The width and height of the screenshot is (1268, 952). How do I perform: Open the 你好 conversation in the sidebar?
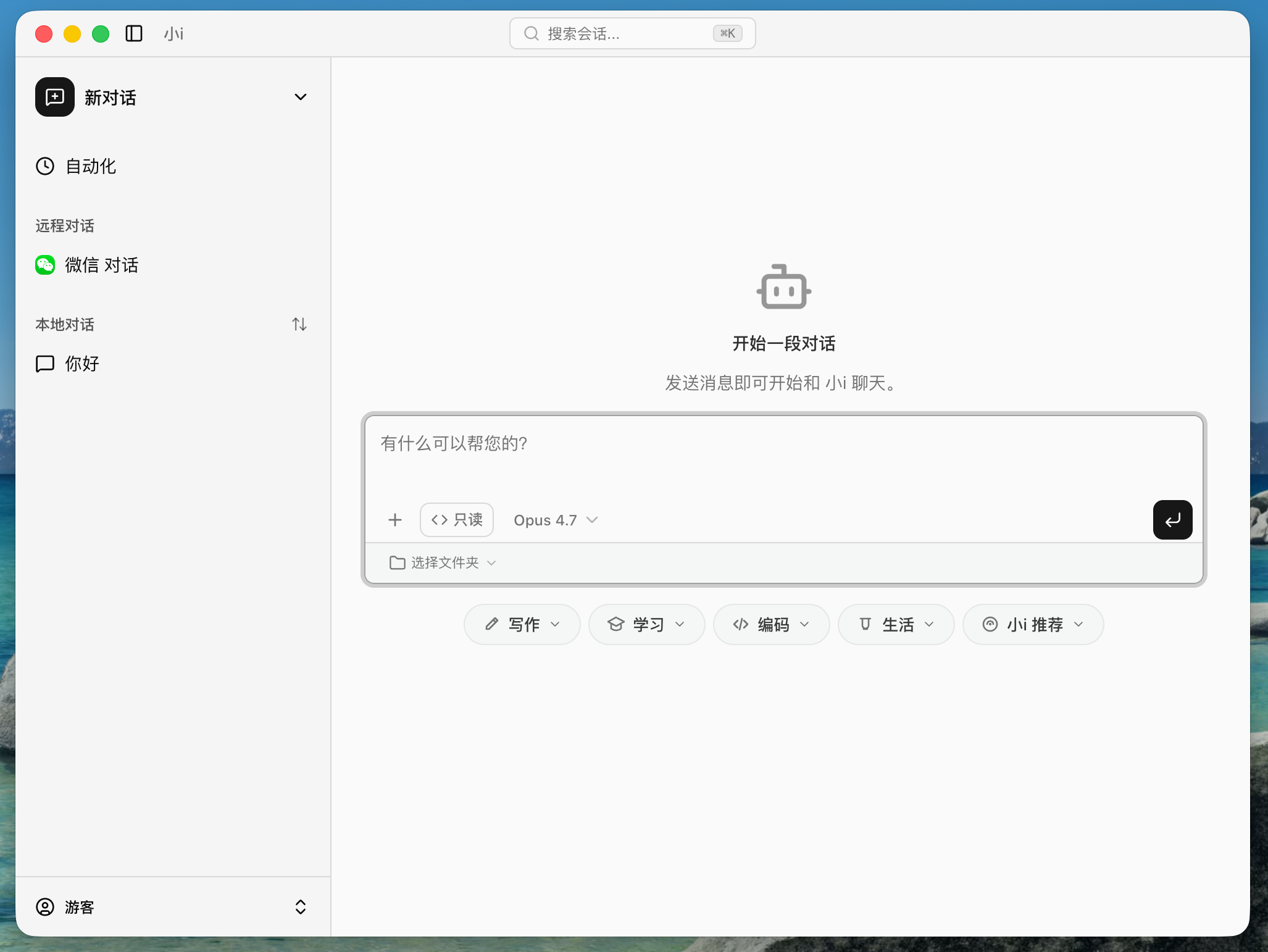81,364
